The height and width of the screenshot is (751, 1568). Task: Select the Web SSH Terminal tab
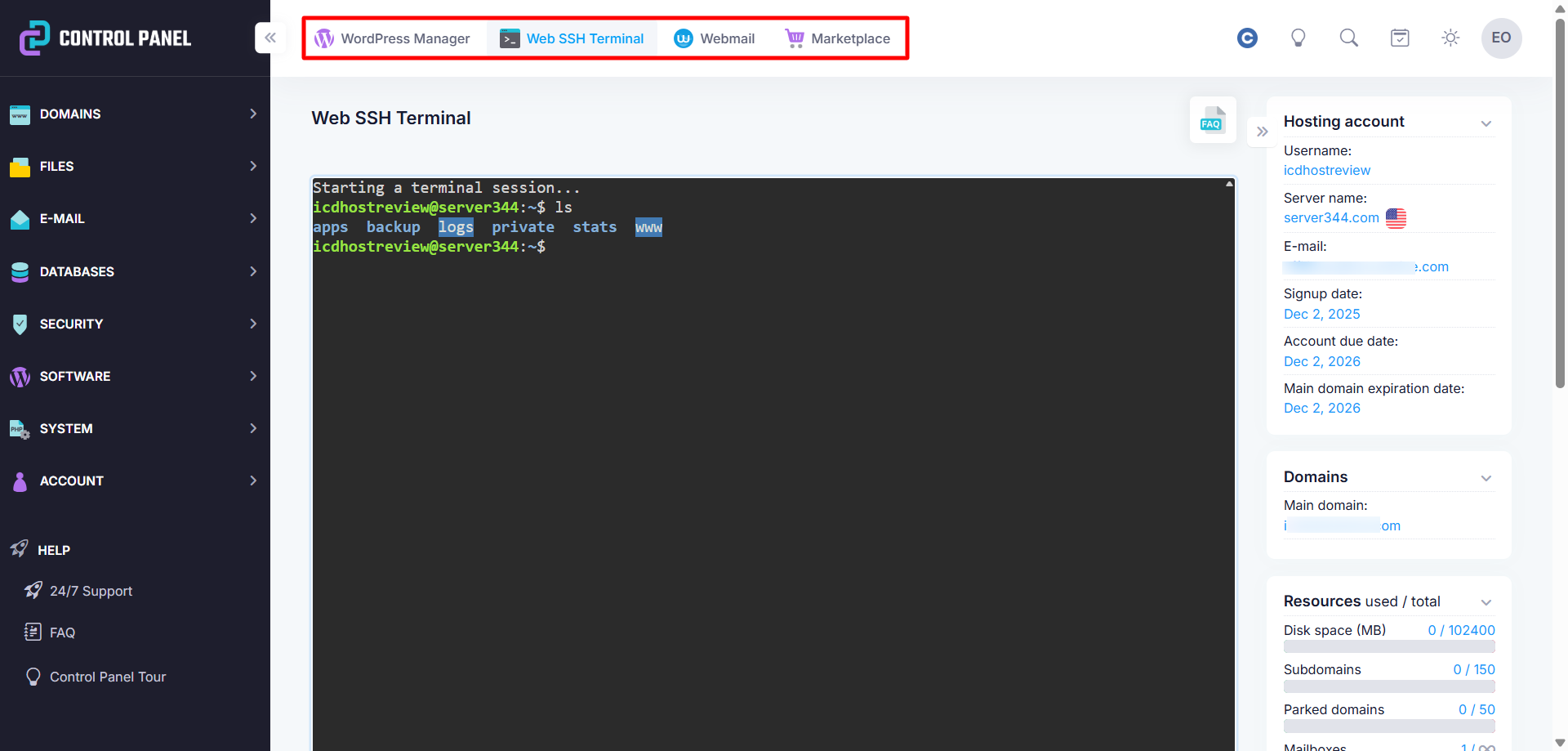[x=572, y=38]
